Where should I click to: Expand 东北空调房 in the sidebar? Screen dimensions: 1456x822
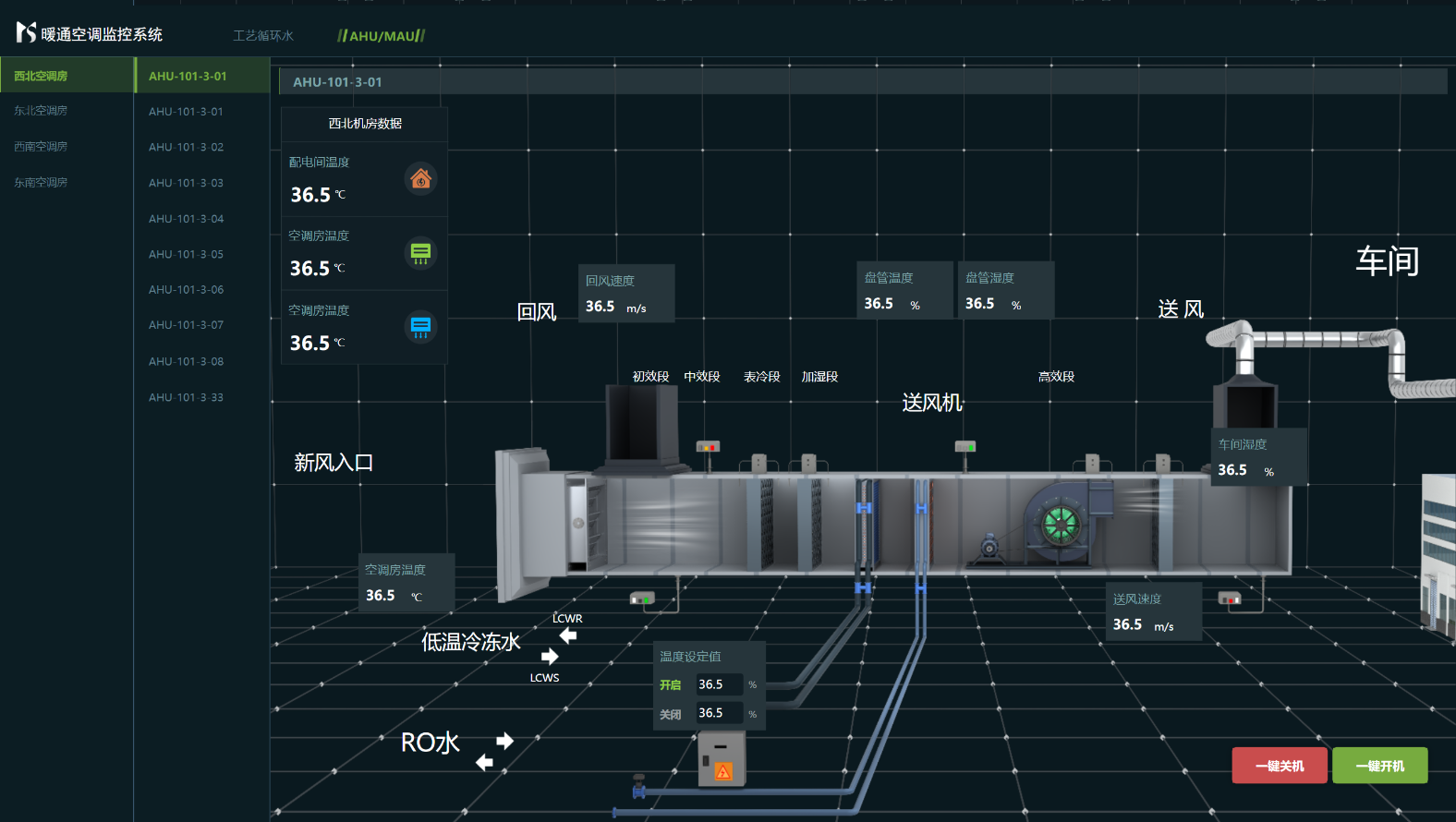click(41, 111)
